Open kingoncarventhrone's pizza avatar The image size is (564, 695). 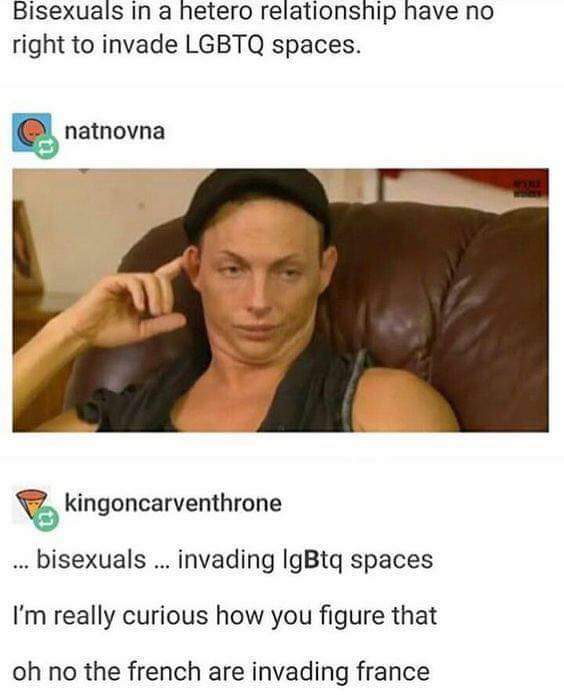coord(31,504)
